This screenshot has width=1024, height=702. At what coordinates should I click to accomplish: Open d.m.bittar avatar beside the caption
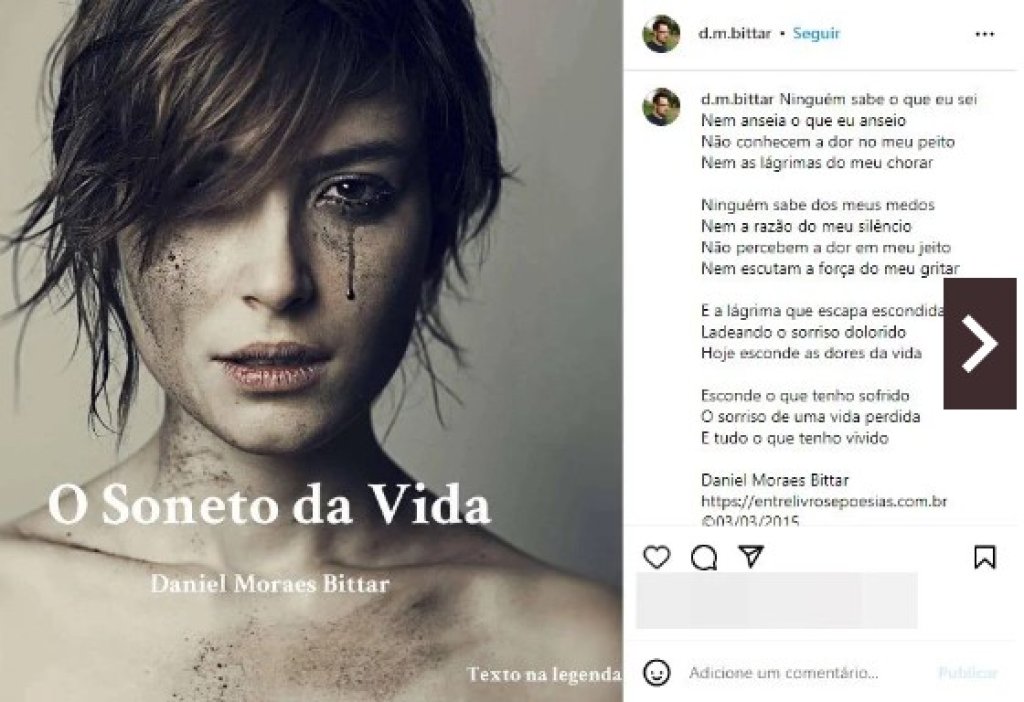661,106
